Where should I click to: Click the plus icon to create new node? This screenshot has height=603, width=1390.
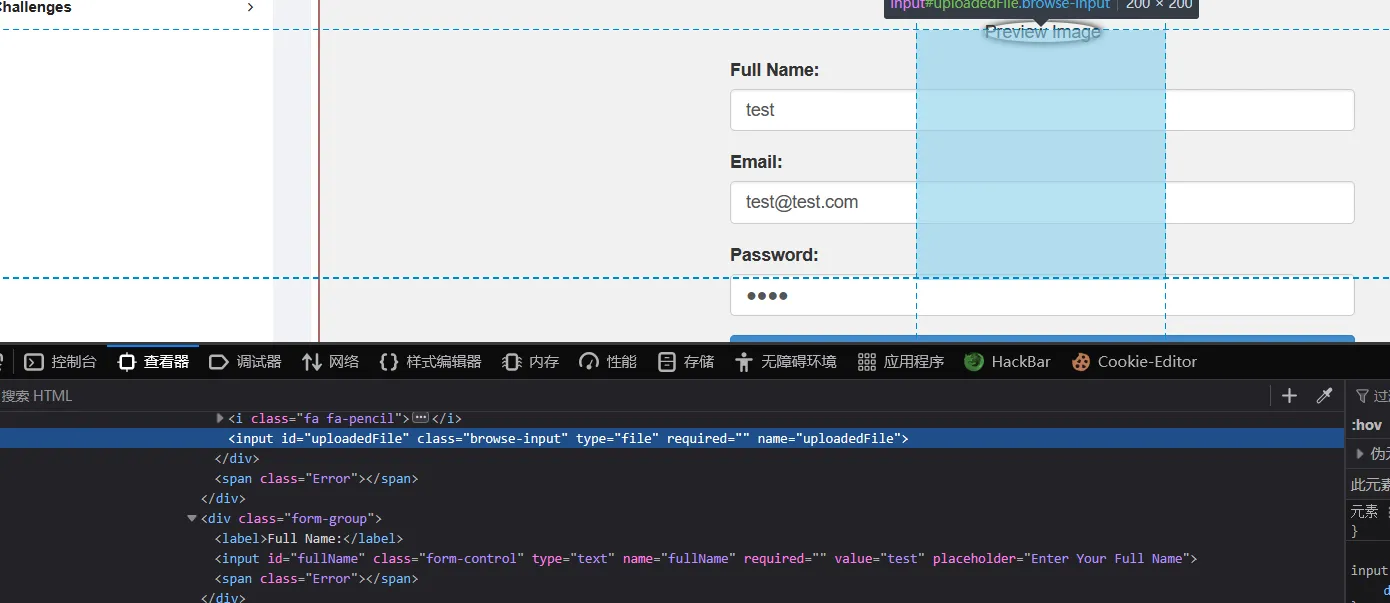pos(1289,396)
